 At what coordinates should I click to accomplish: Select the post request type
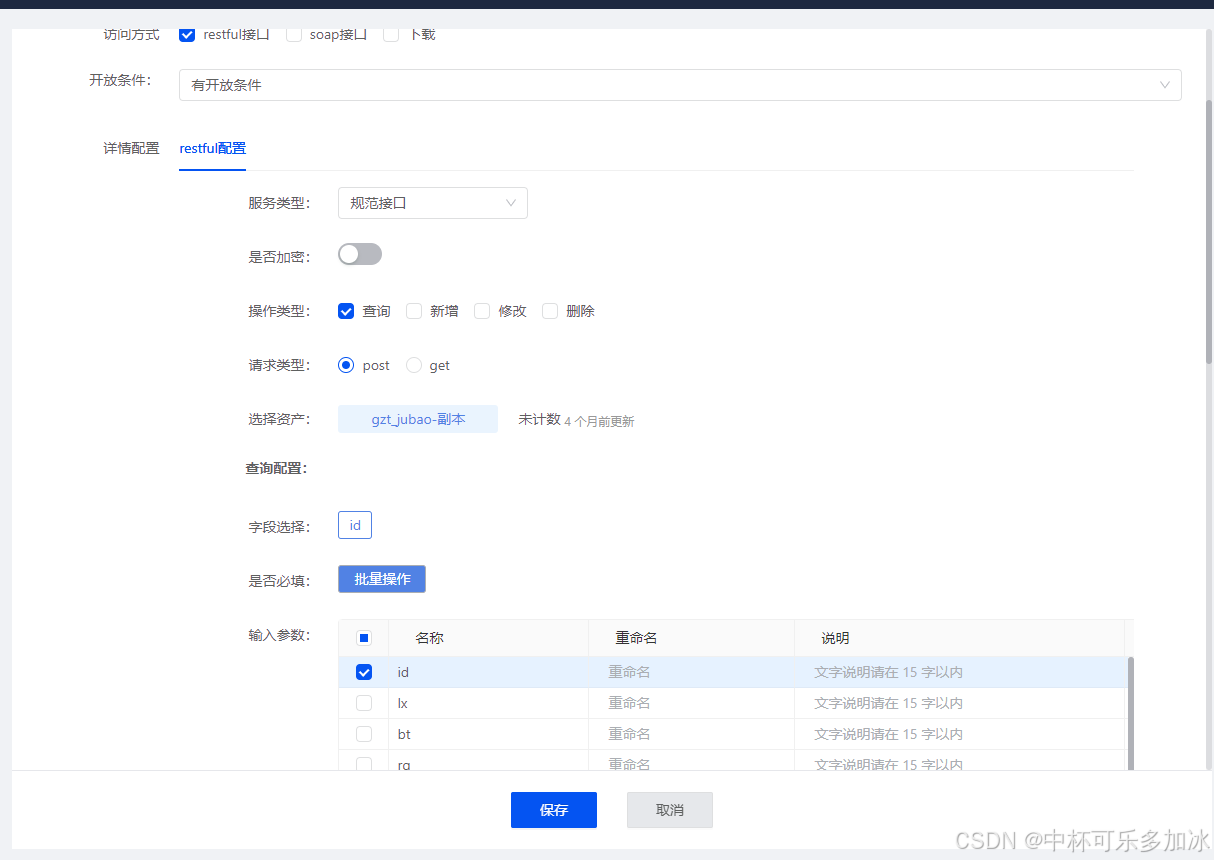point(347,366)
